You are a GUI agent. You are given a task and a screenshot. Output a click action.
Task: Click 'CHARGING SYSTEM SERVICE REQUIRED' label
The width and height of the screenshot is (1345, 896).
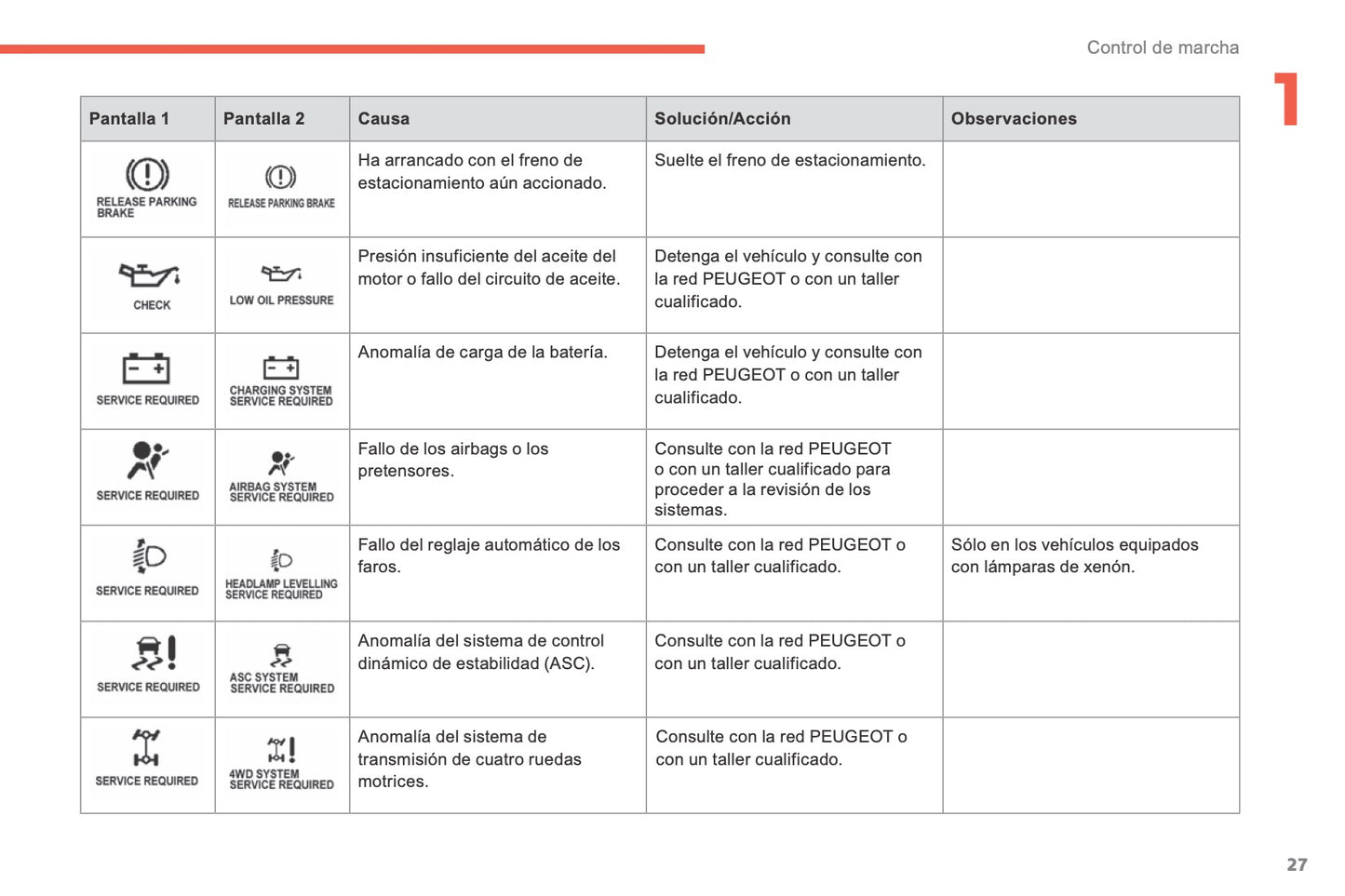pyautogui.click(x=281, y=396)
